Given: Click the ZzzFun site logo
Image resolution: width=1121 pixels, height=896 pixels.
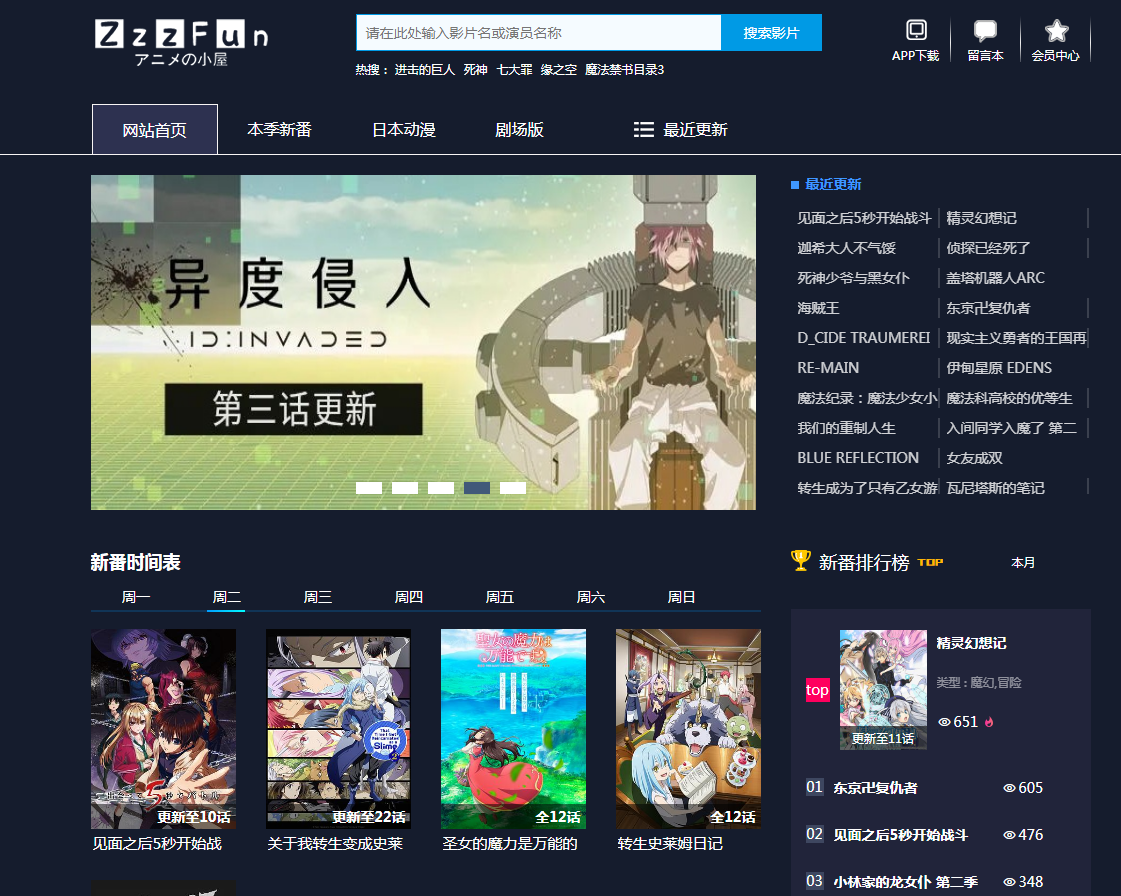Looking at the screenshot, I should (182, 43).
